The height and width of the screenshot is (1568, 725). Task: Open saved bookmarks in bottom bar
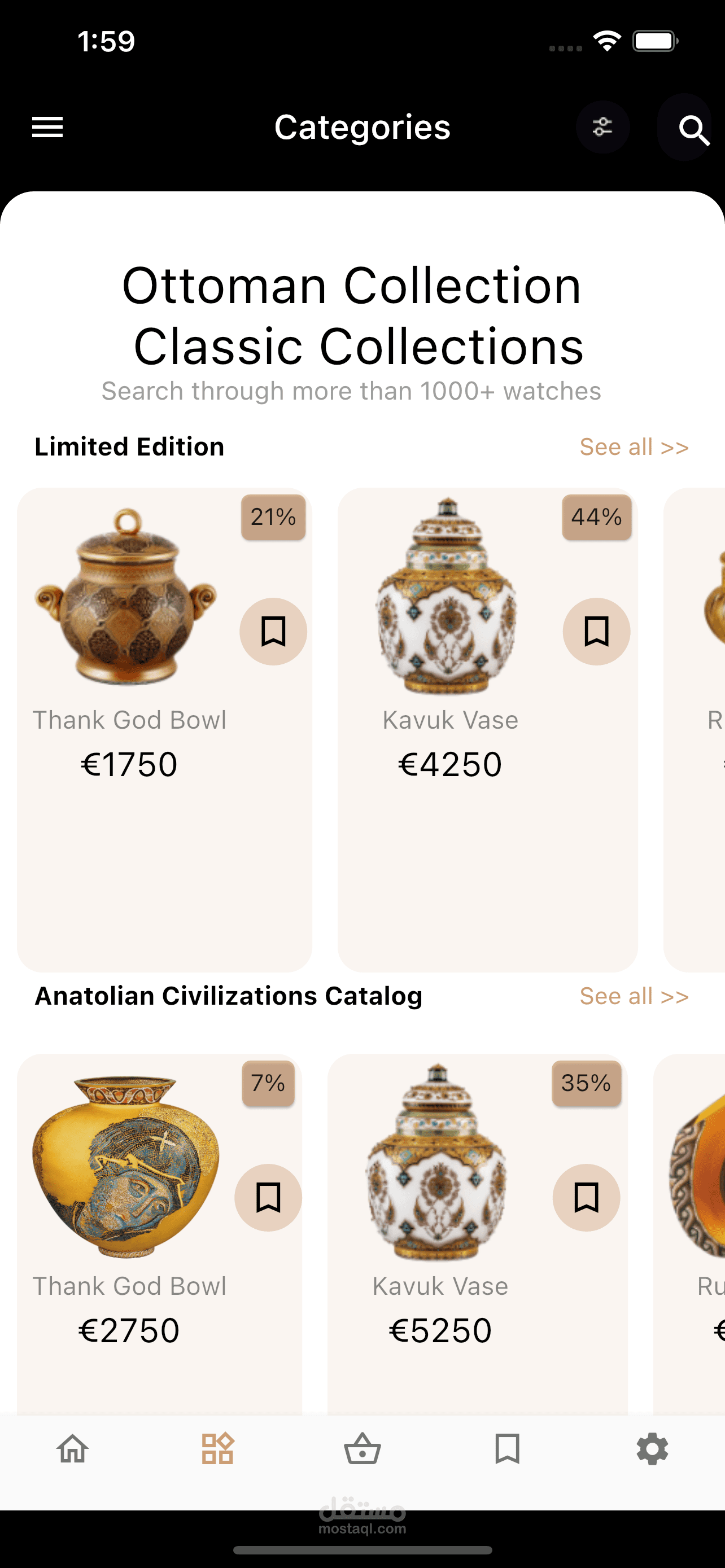point(507,1448)
